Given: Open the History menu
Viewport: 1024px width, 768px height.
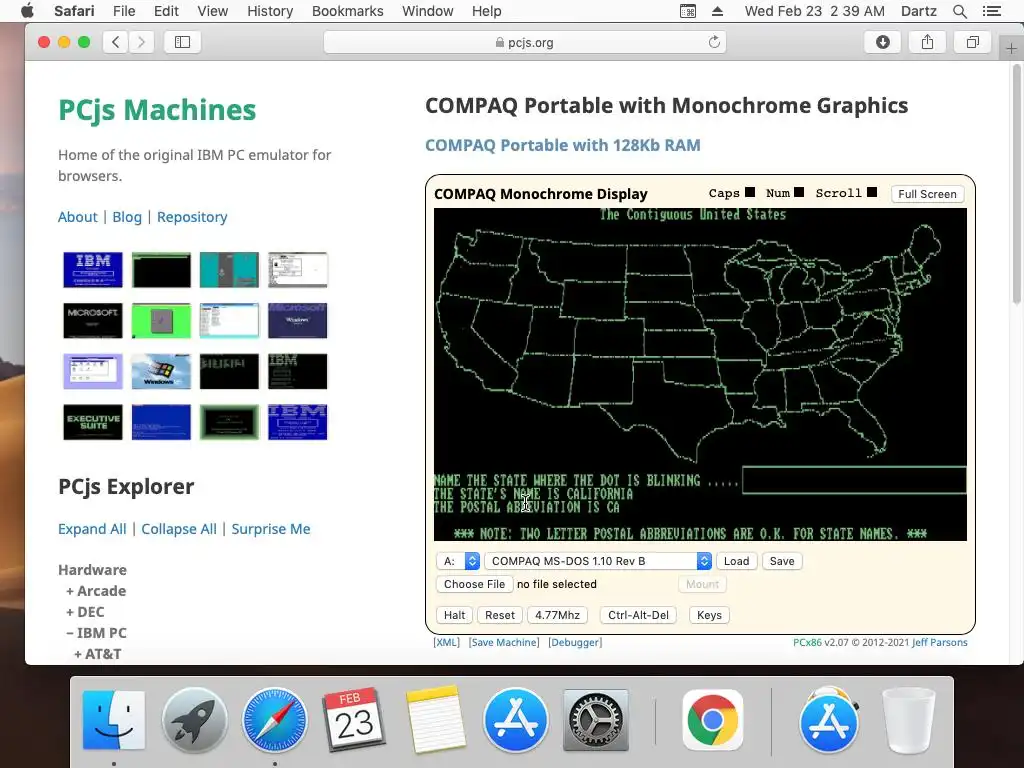Looking at the screenshot, I should tap(270, 11).
